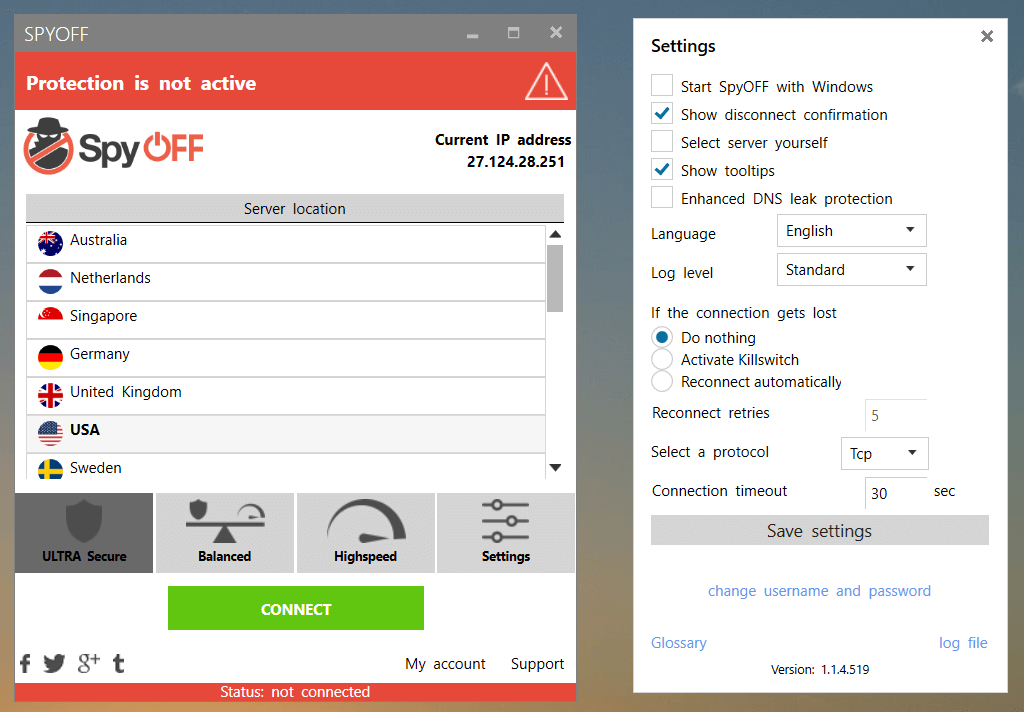This screenshot has width=1024, height=712.
Task: Enable Select server yourself option
Action: coord(662,142)
